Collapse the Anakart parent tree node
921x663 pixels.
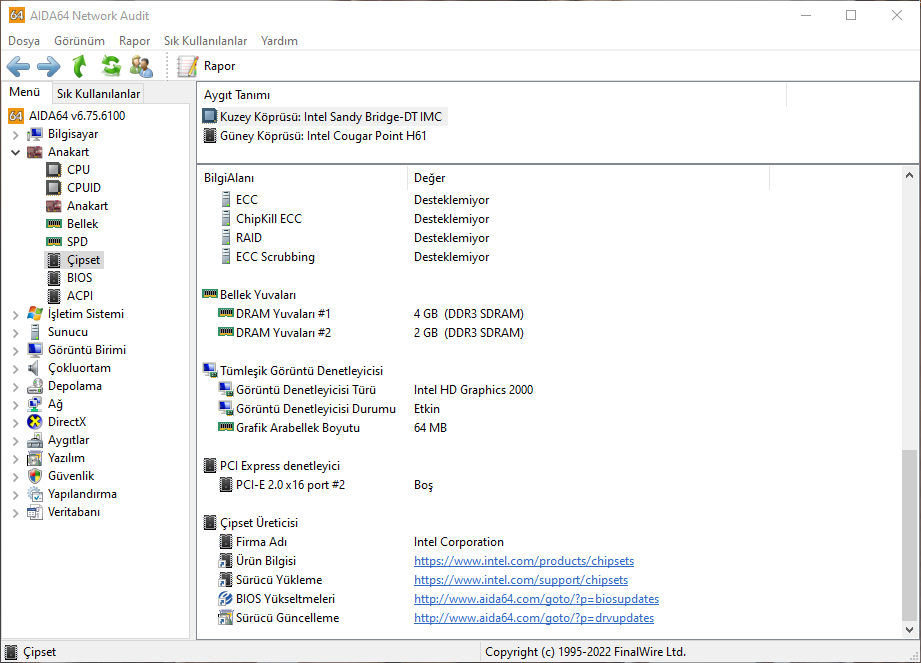pyautogui.click(x=16, y=152)
